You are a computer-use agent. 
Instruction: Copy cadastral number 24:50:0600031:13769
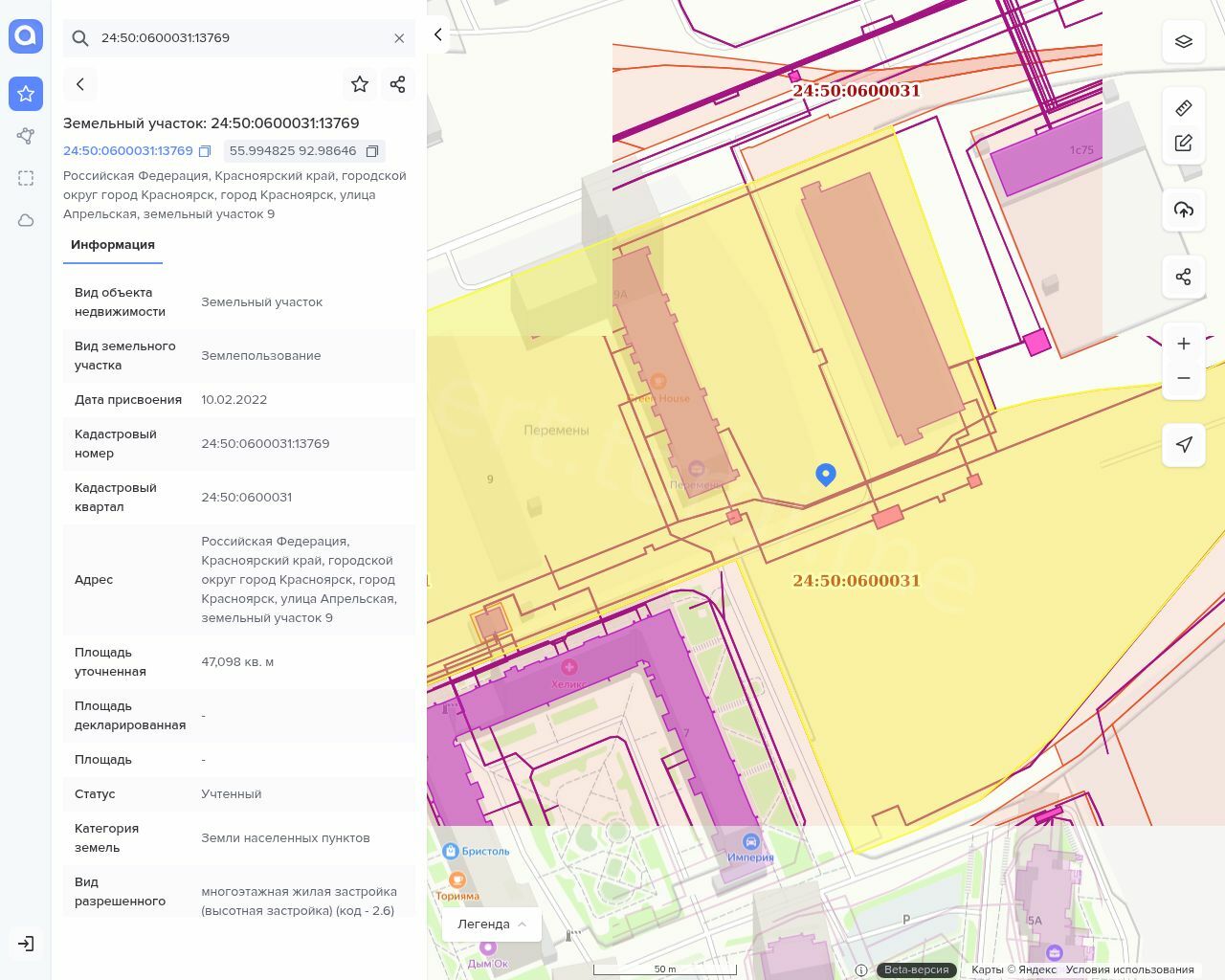click(205, 151)
